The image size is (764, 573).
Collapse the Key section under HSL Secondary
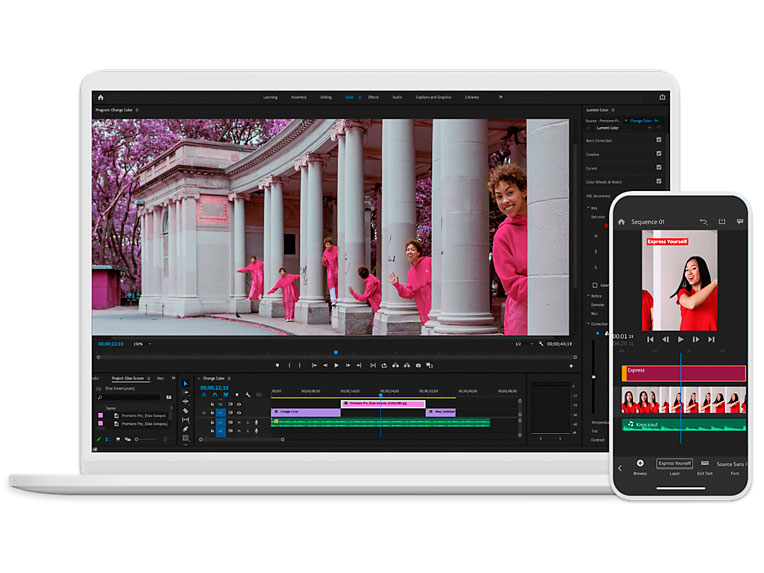[588, 208]
